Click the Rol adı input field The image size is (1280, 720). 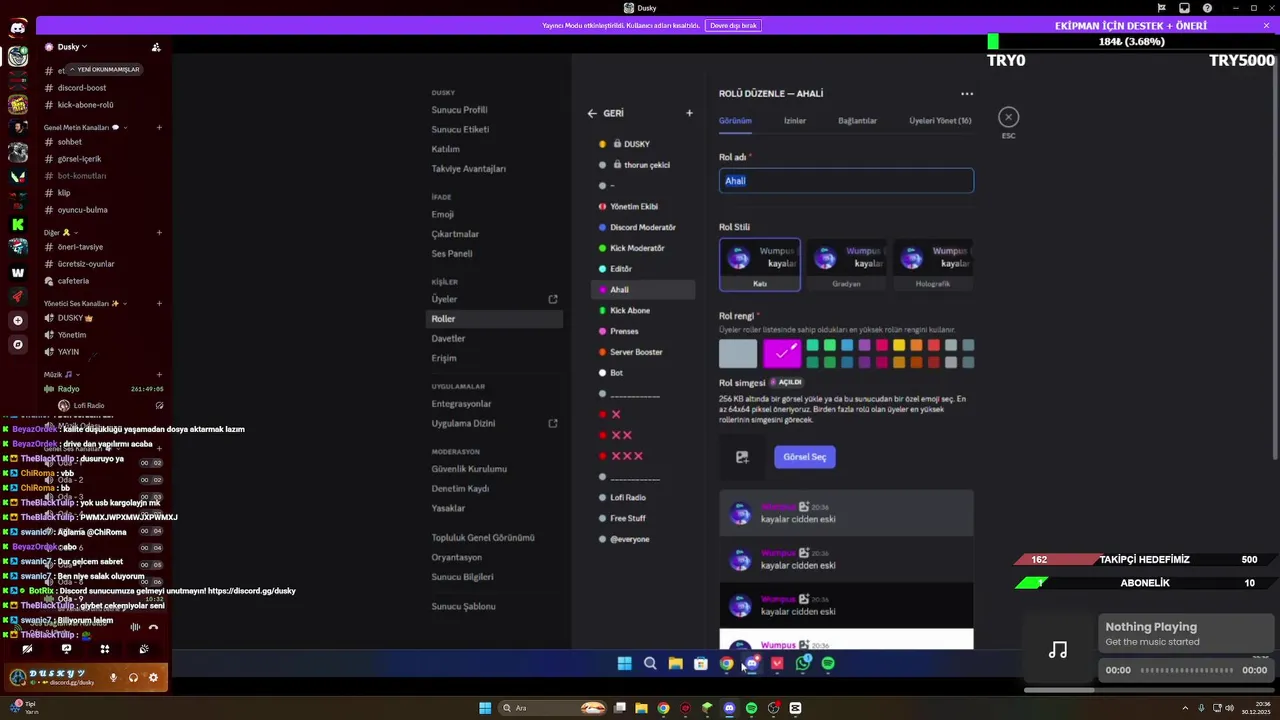846,181
